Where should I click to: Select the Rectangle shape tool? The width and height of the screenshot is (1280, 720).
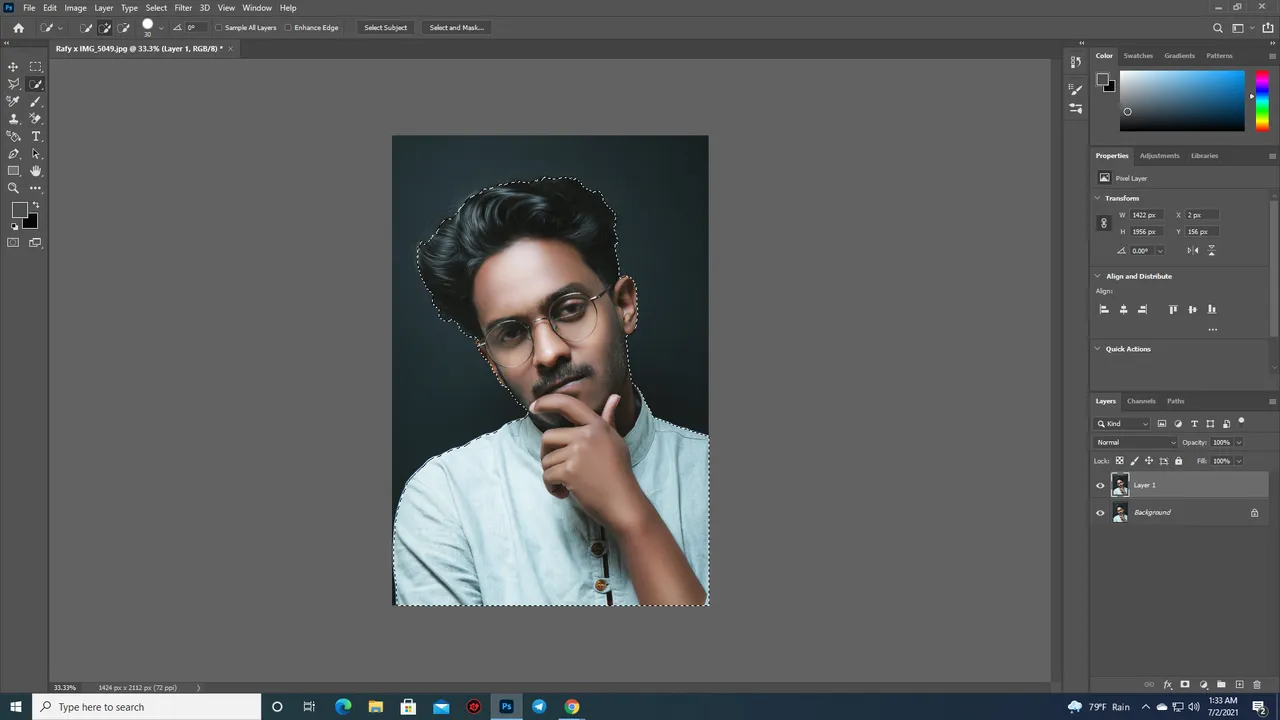[13, 171]
